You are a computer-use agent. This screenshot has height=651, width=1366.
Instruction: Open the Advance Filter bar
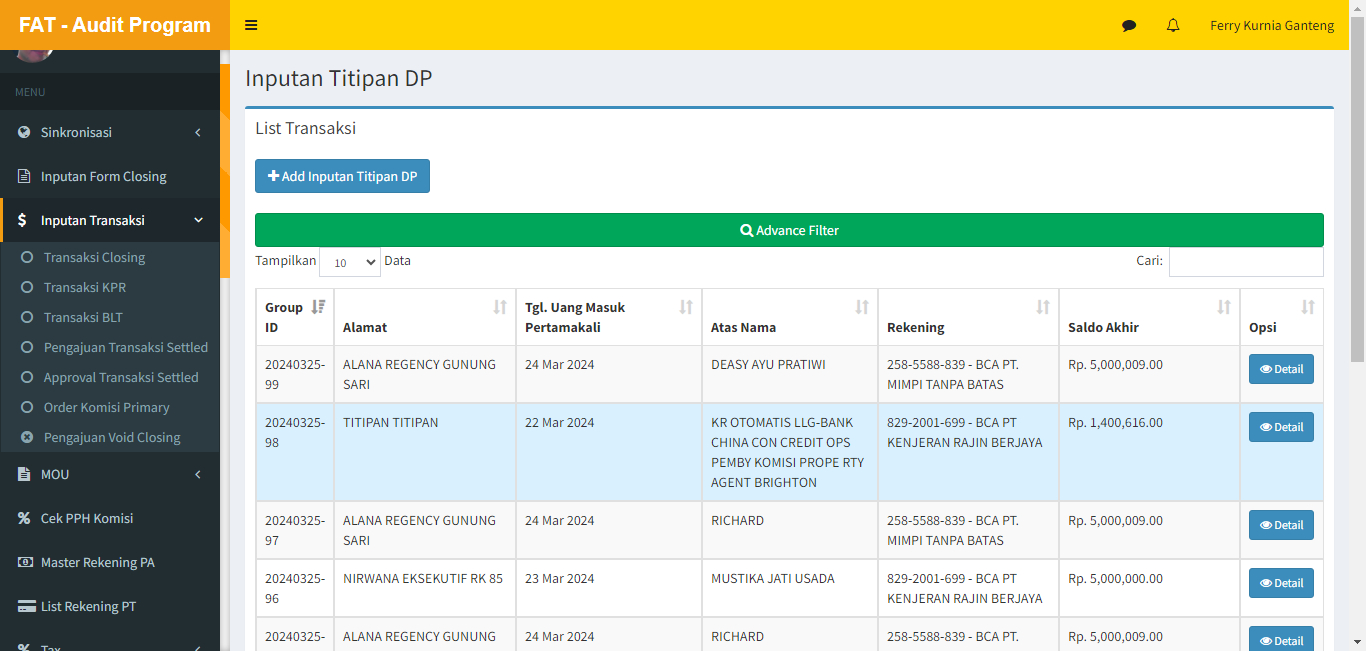[789, 230]
